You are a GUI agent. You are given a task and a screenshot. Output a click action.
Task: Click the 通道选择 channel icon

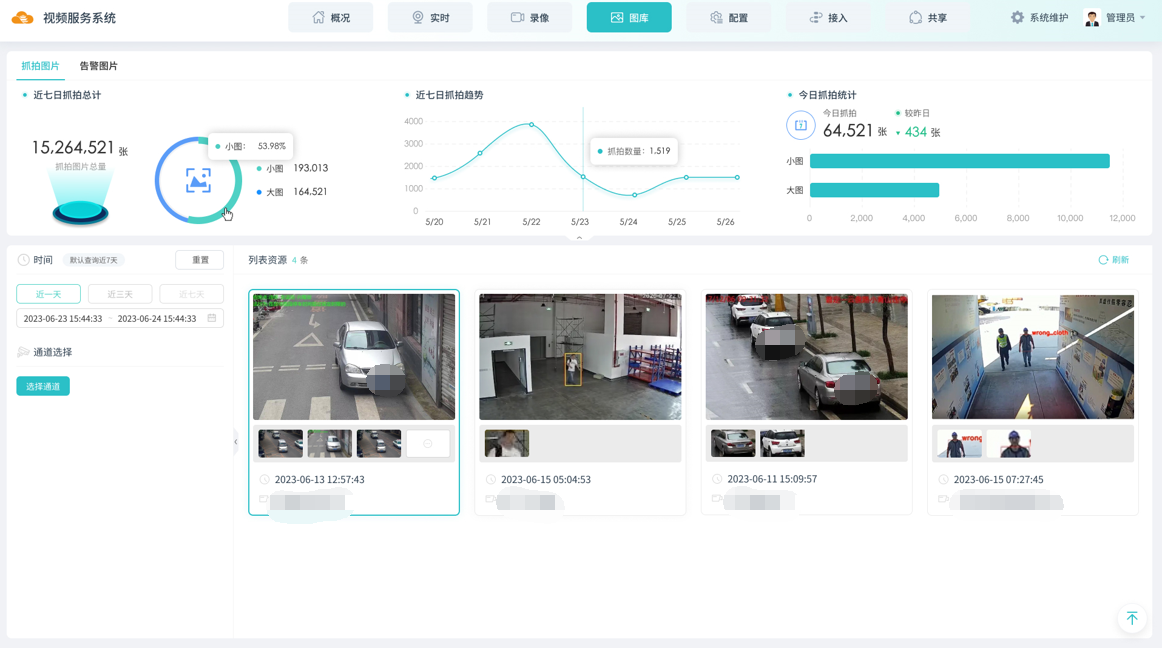[x=23, y=352]
